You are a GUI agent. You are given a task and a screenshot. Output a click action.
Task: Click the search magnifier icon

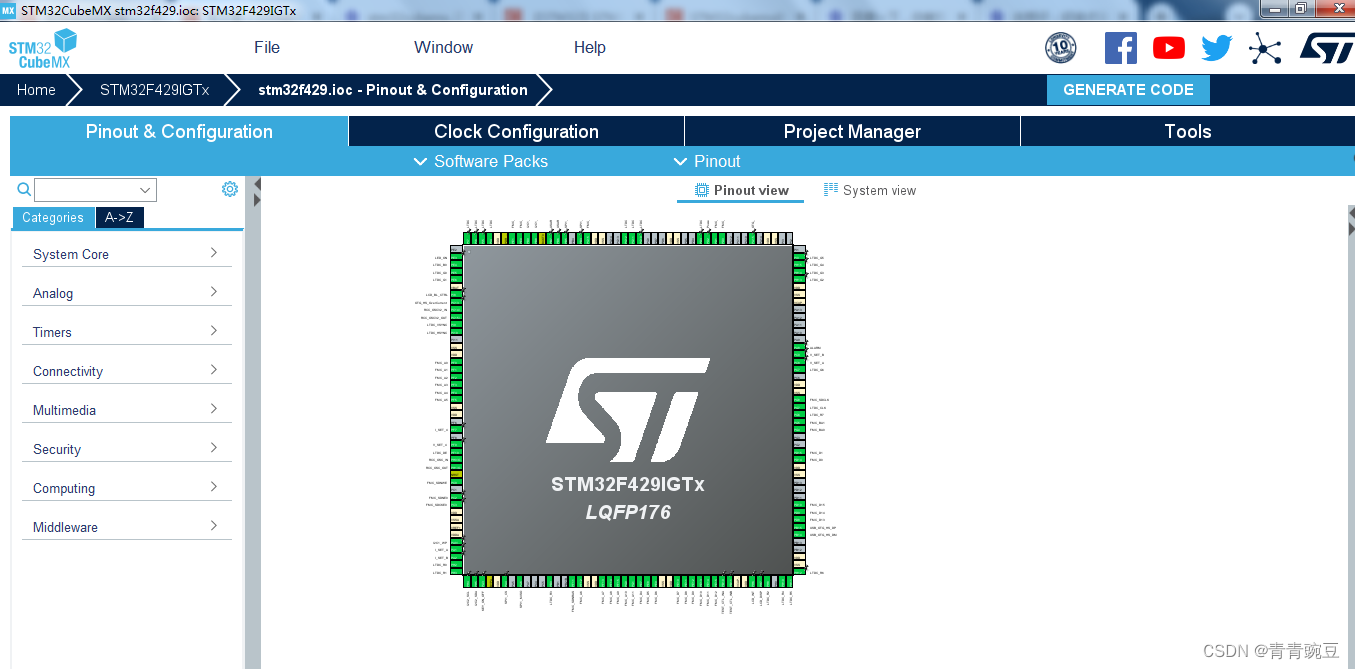[24, 189]
